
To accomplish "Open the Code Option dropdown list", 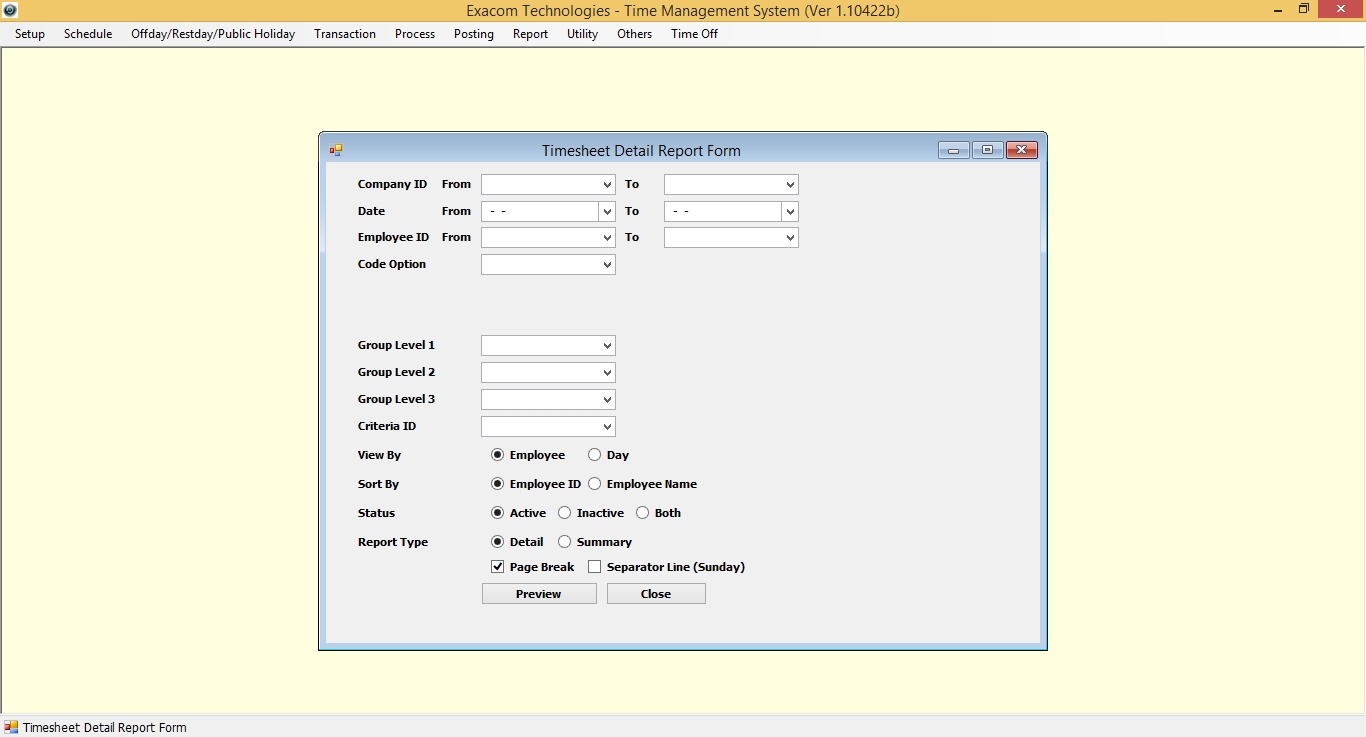I will click(x=607, y=265).
